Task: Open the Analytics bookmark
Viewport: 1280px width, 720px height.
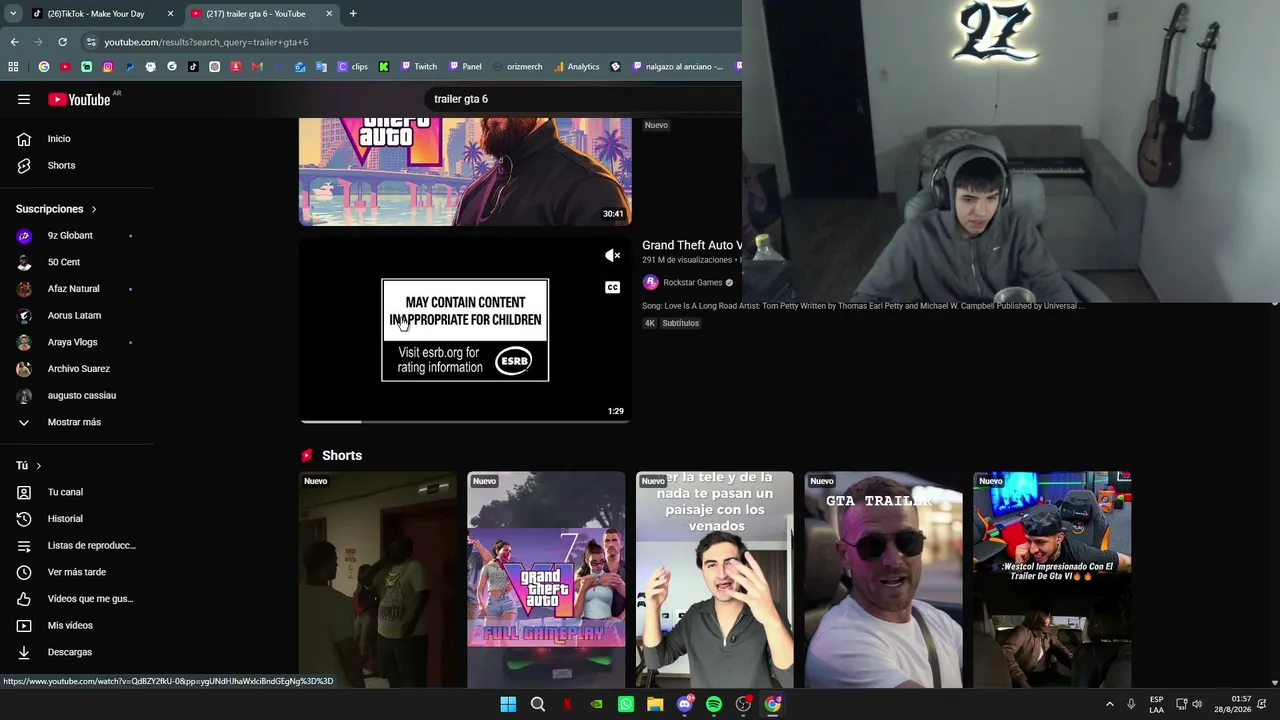Action: [x=576, y=67]
